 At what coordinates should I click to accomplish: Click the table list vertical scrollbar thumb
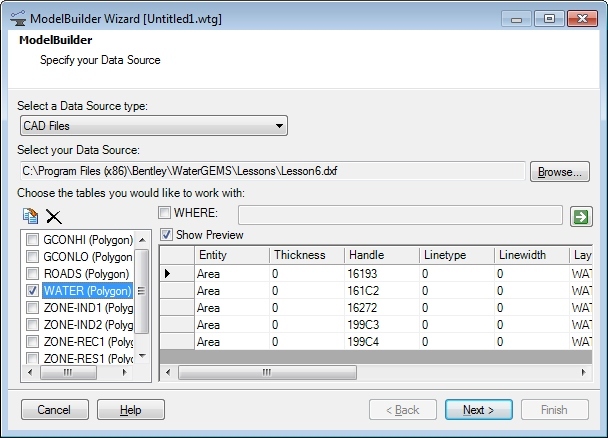pos(142,291)
